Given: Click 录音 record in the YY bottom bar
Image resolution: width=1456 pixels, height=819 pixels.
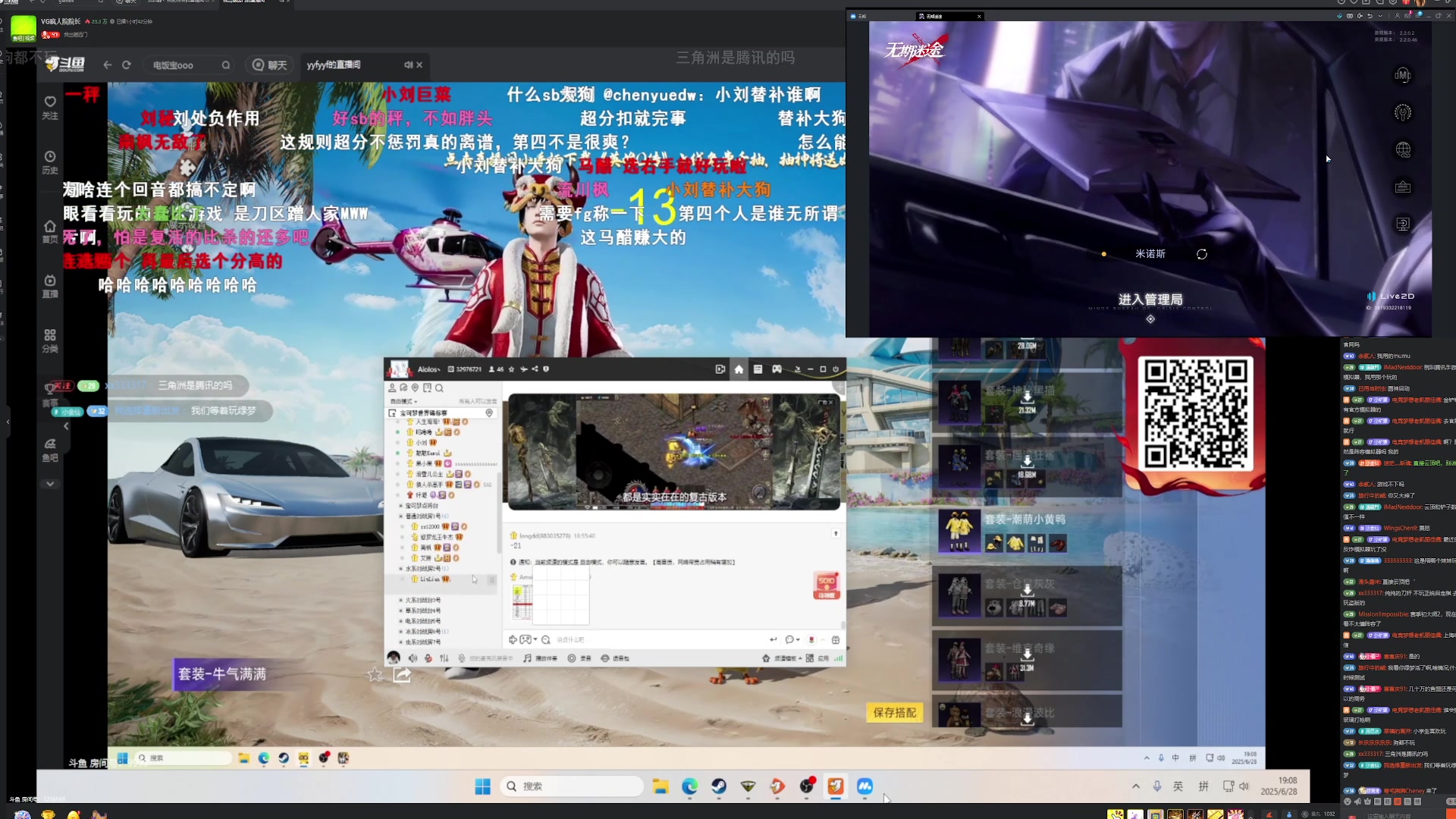Looking at the screenshot, I should (579, 658).
